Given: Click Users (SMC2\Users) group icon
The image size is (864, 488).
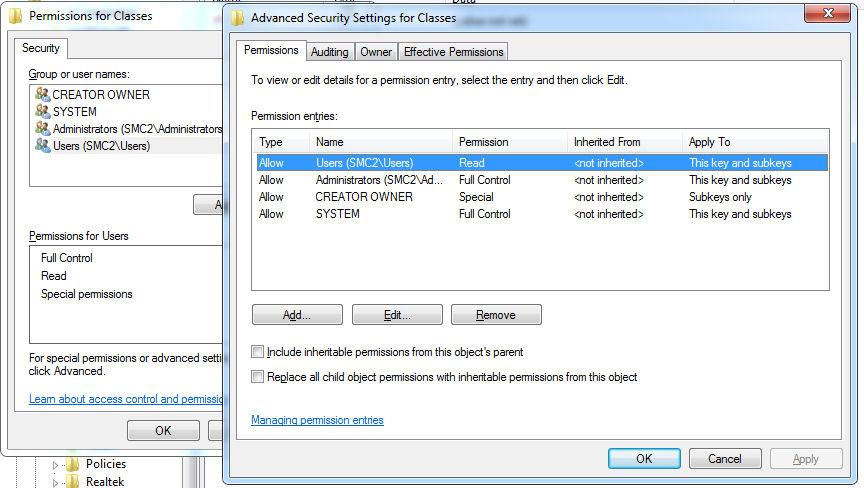Looking at the screenshot, I should (x=42, y=145).
